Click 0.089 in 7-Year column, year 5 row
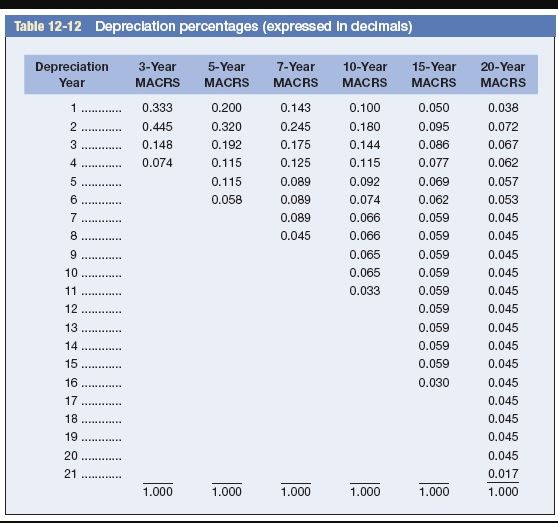Viewport: 558px width, 523px height. pyautogui.click(x=295, y=182)
